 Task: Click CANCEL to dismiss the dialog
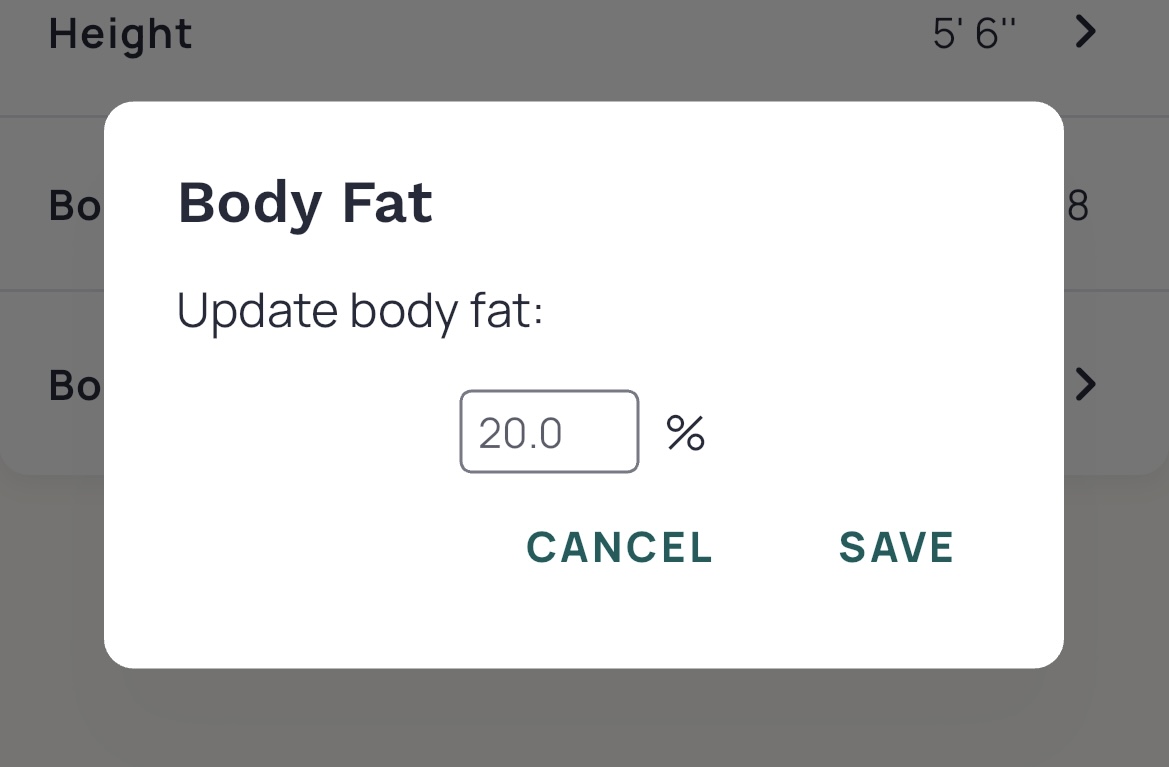point(619,546)
